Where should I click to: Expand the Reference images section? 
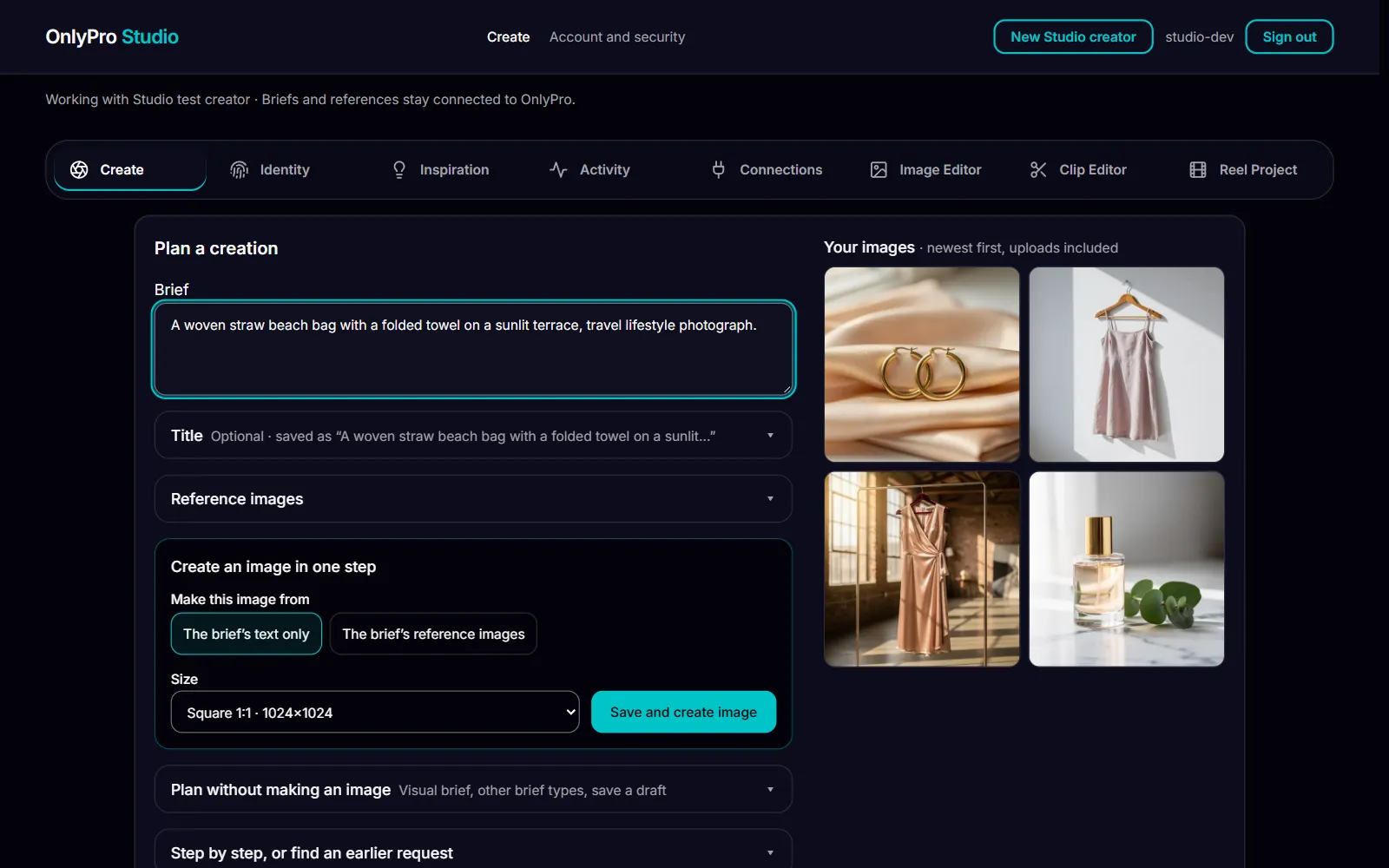pyautogui.click(x=473, y=499)
